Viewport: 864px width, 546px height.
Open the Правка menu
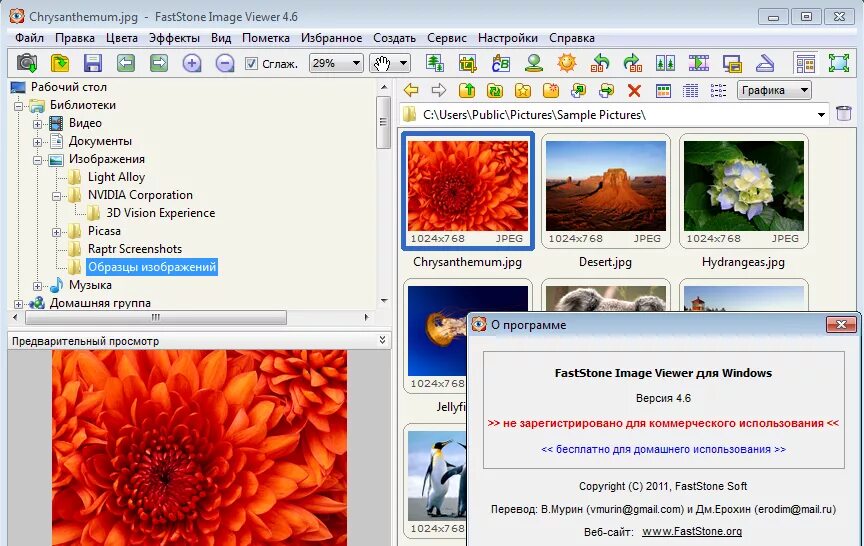pos(75,38)
